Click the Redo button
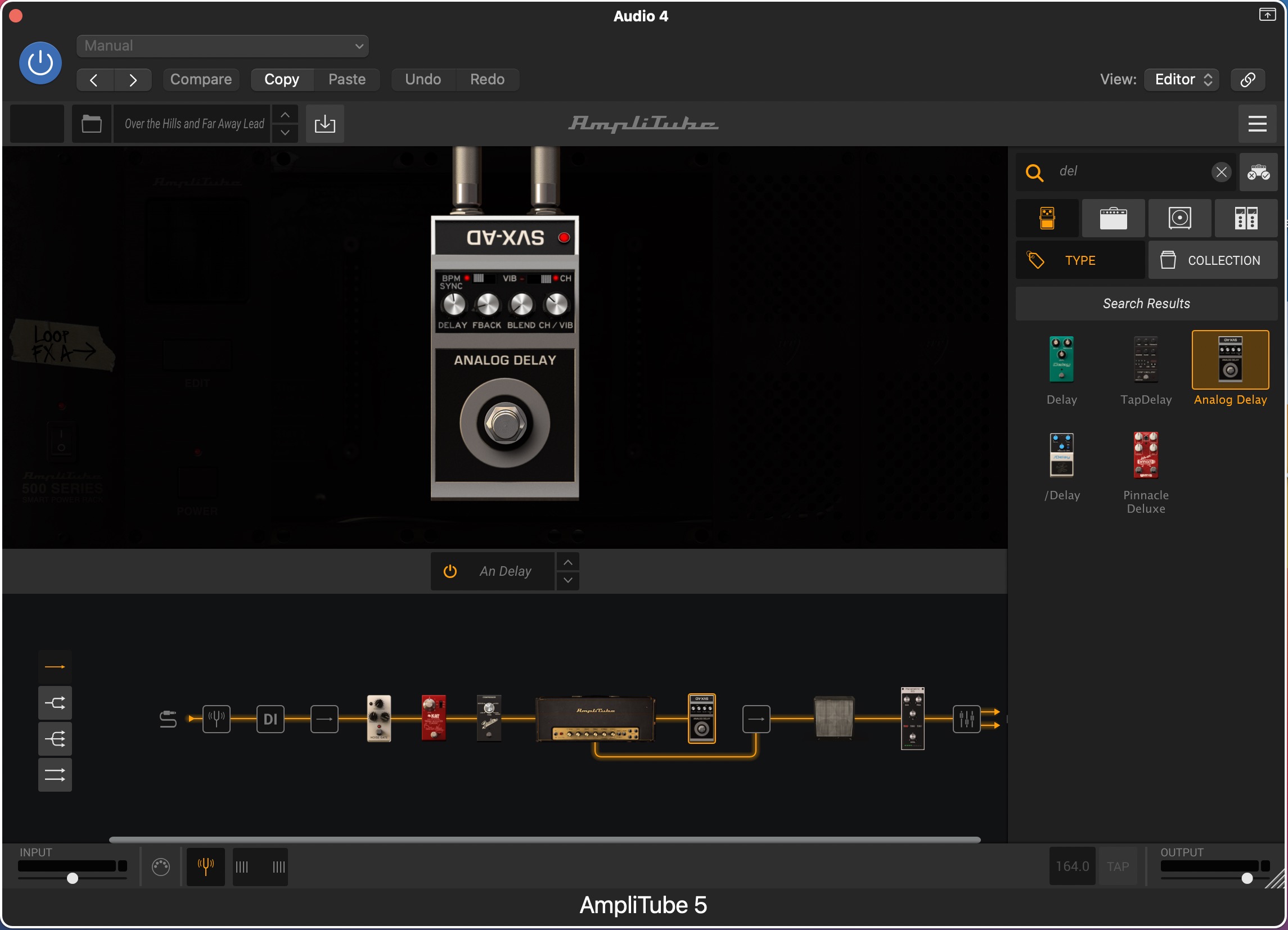This screenshot has height=930, width=1288. (487, 79)
